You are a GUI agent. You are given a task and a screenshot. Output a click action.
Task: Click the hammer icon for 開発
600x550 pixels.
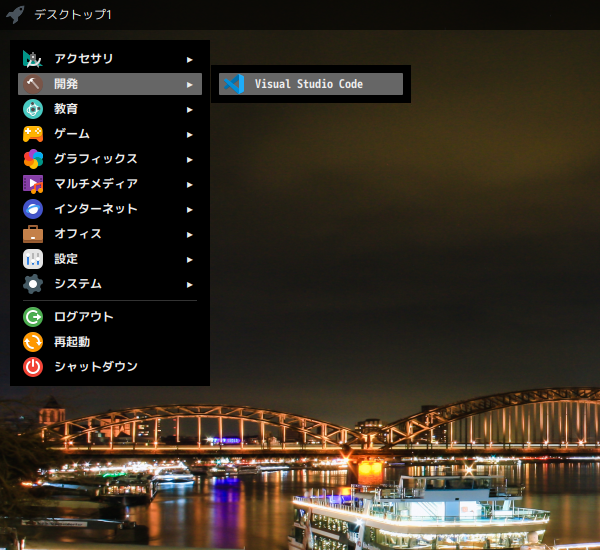point(33,84)
